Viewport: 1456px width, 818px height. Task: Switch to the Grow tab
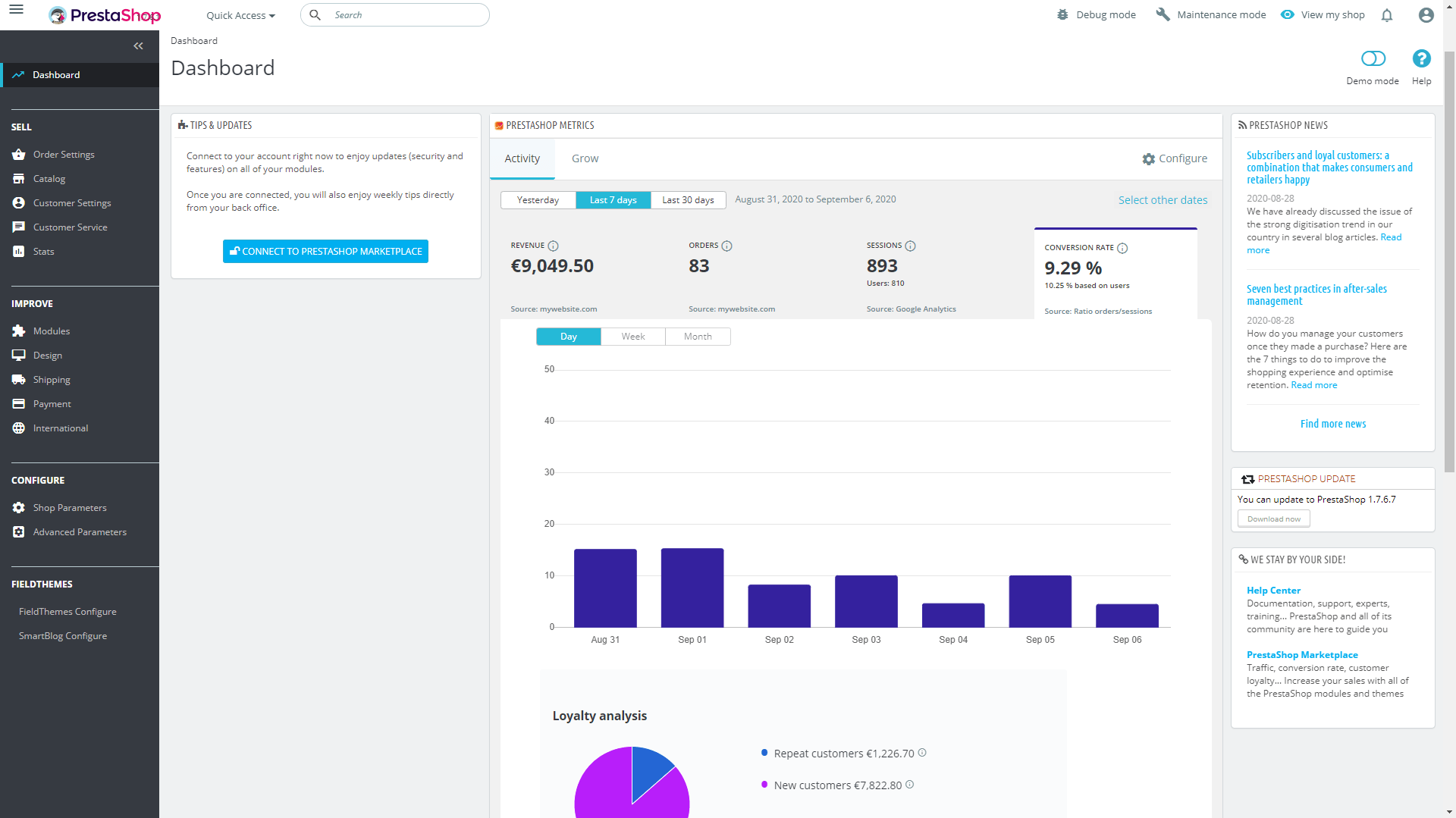coord(585,158)
